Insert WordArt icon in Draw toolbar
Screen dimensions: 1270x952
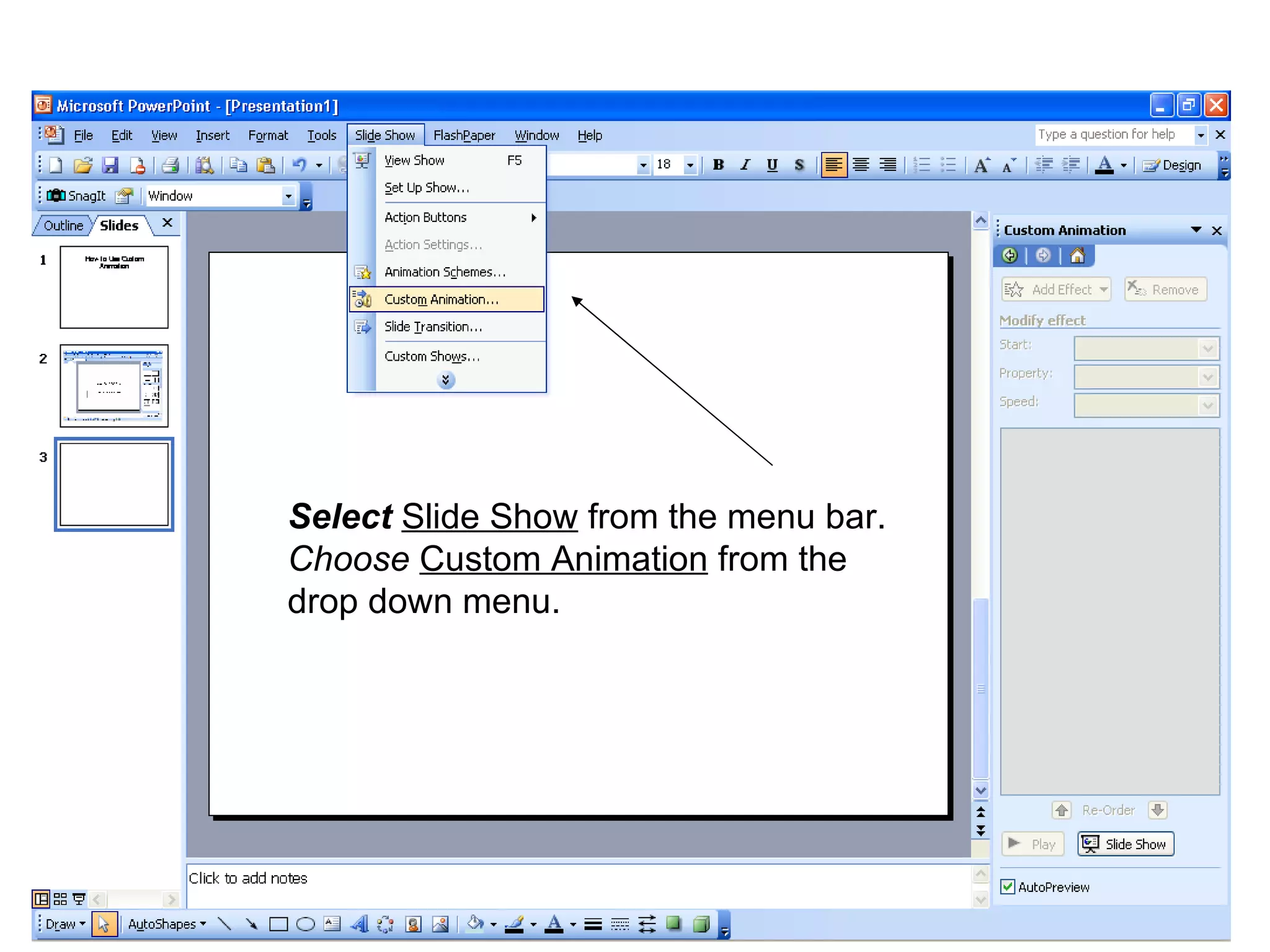(359, 925)
